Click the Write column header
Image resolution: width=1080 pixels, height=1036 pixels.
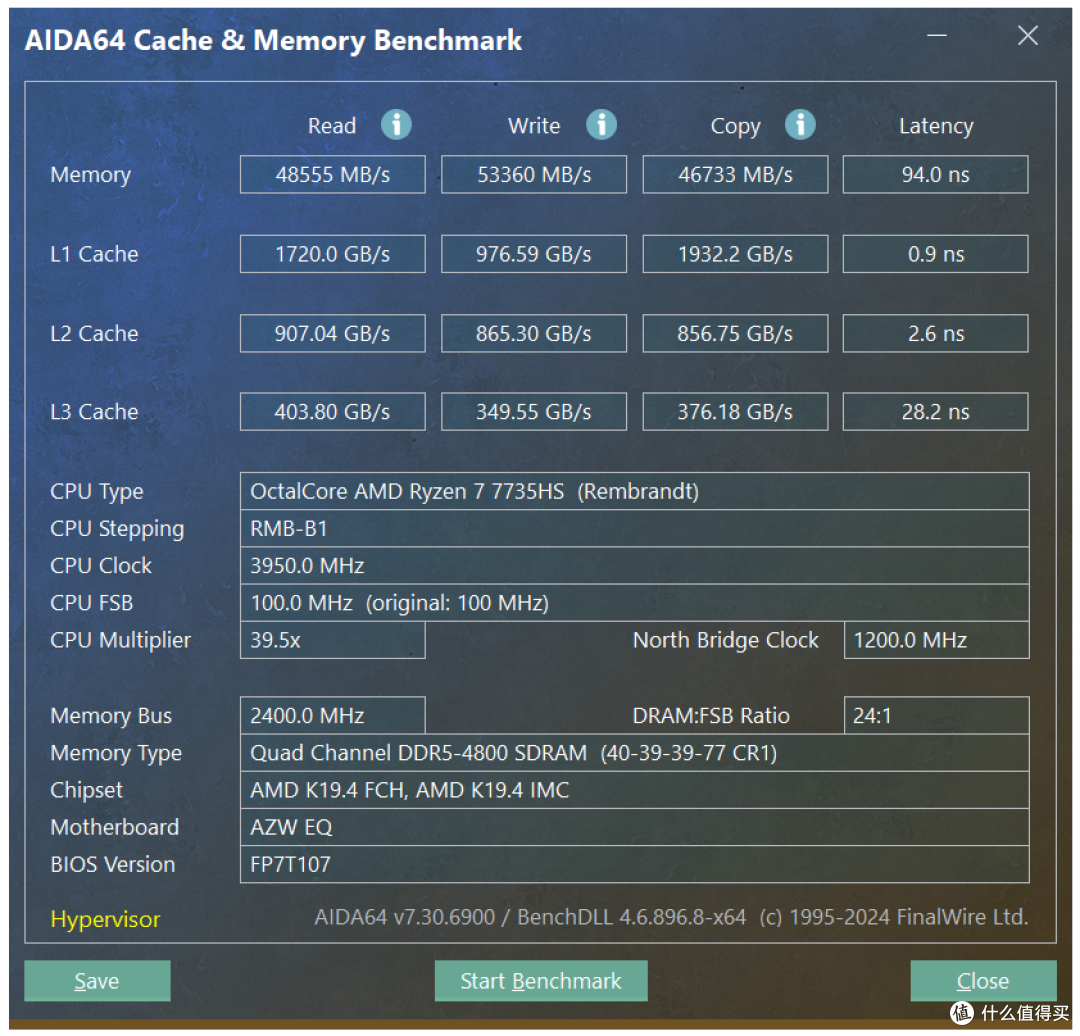(534, 126)
